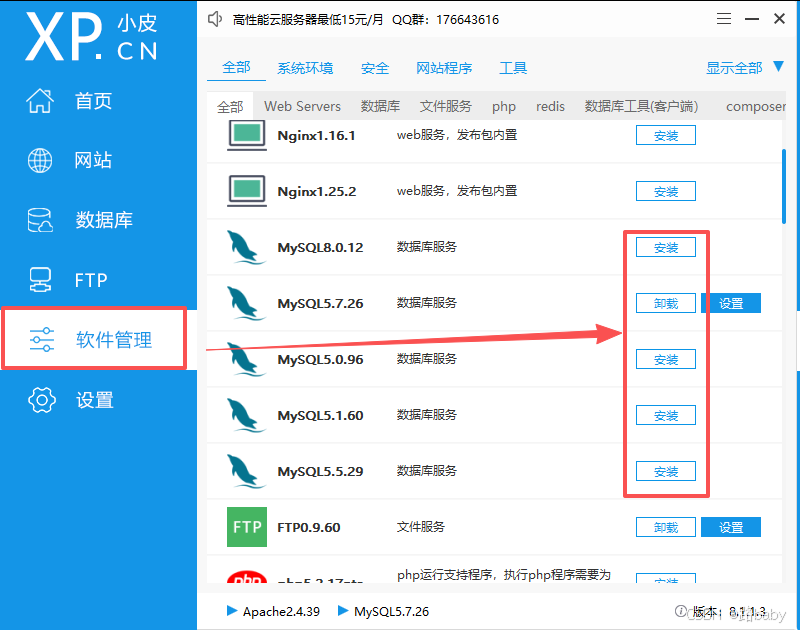Screen dimensions: 800x630
Task: Click the MySQL8.0.12 name text
Action: [x=320, y=247]
